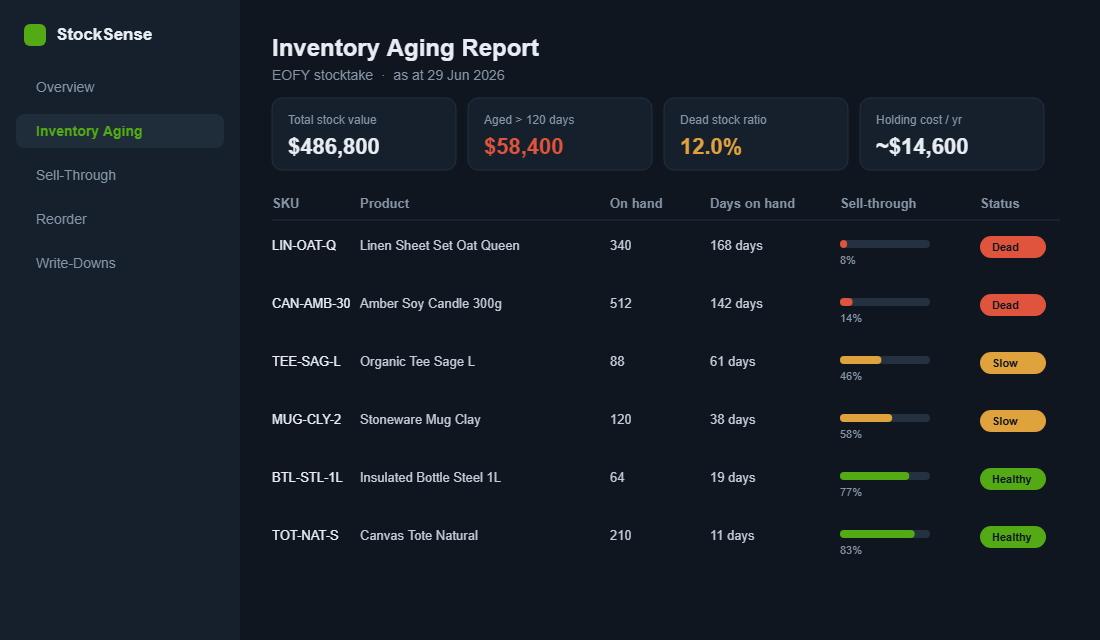Sort by the On hand column header

coord(636,204)
